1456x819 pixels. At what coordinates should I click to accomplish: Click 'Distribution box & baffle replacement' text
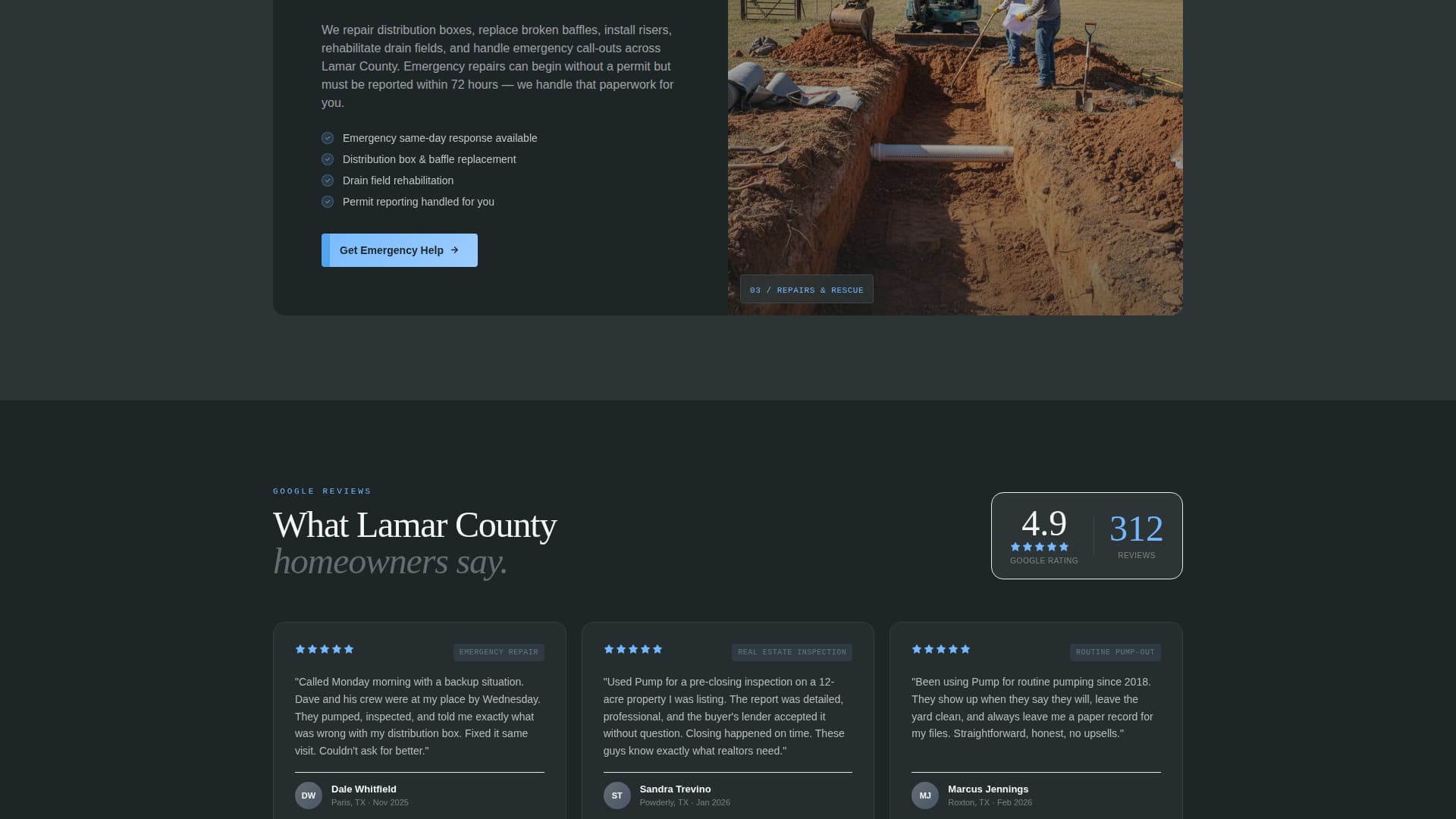(429, 159)
